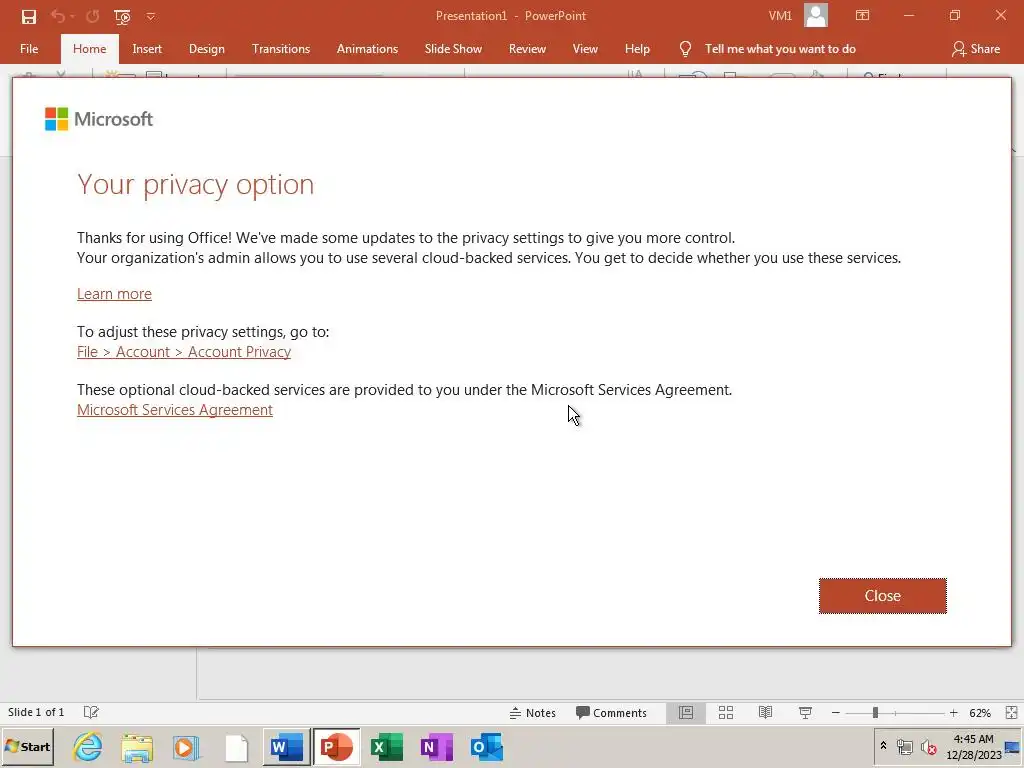Click the 62% zoom level
This screenshot has width=1024, height=768.
pyautogui.click(x=980, y=712)
